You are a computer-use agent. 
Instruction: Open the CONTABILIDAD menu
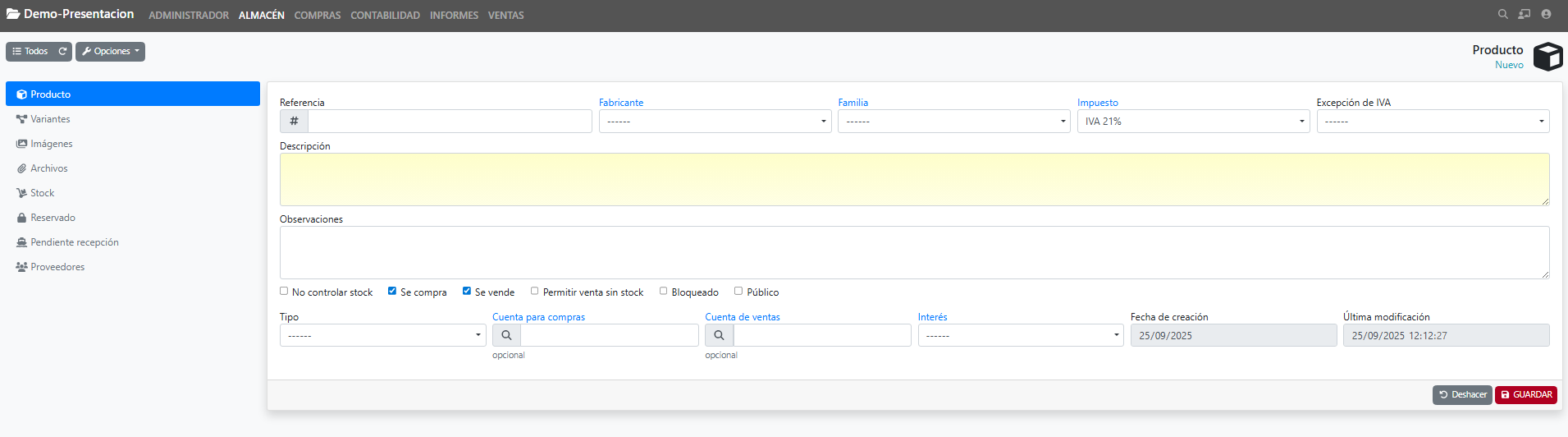(385, 16)
